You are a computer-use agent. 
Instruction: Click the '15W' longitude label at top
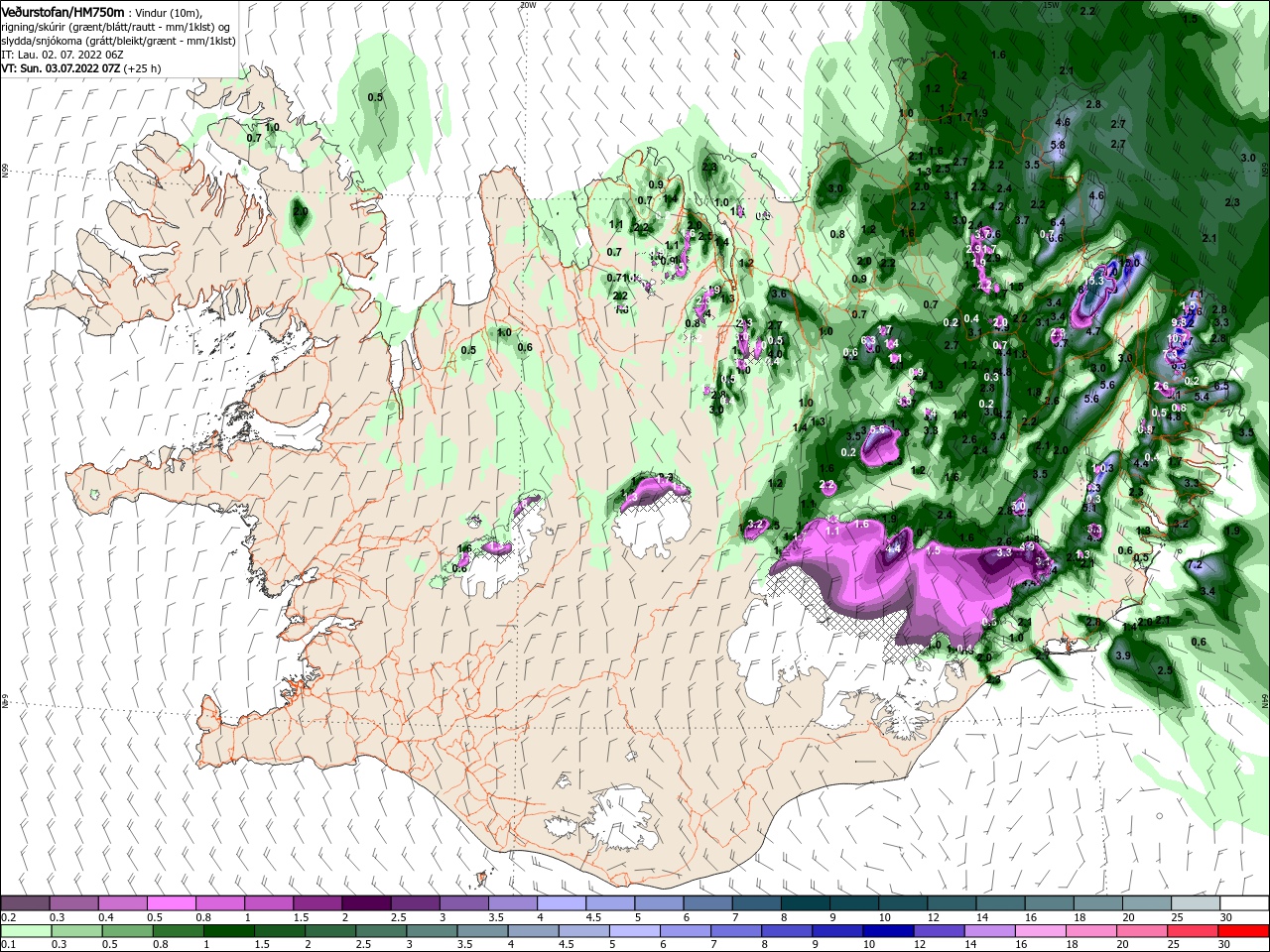coord(1050,4)
